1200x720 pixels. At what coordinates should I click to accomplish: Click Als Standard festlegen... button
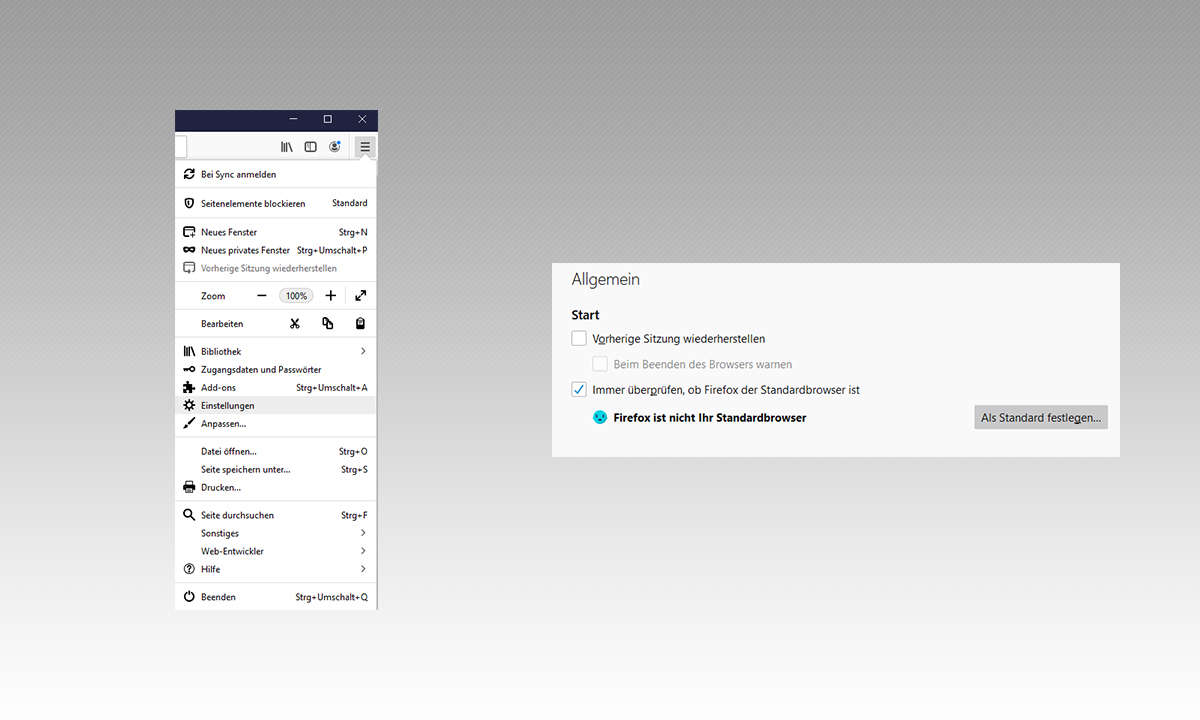(1041, 417)
